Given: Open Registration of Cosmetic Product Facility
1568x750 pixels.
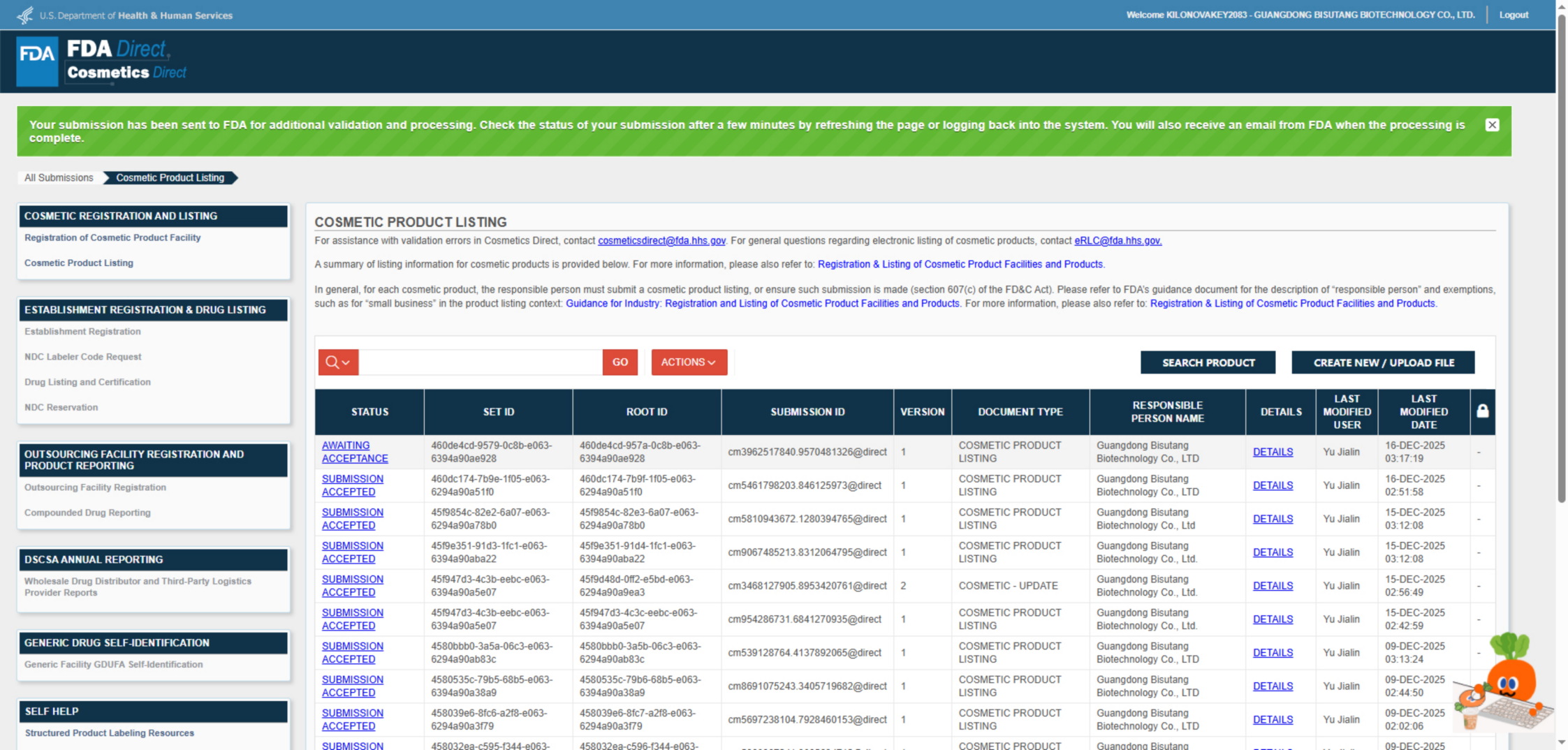Looking at the screenshot, I should tap(112, 238).
